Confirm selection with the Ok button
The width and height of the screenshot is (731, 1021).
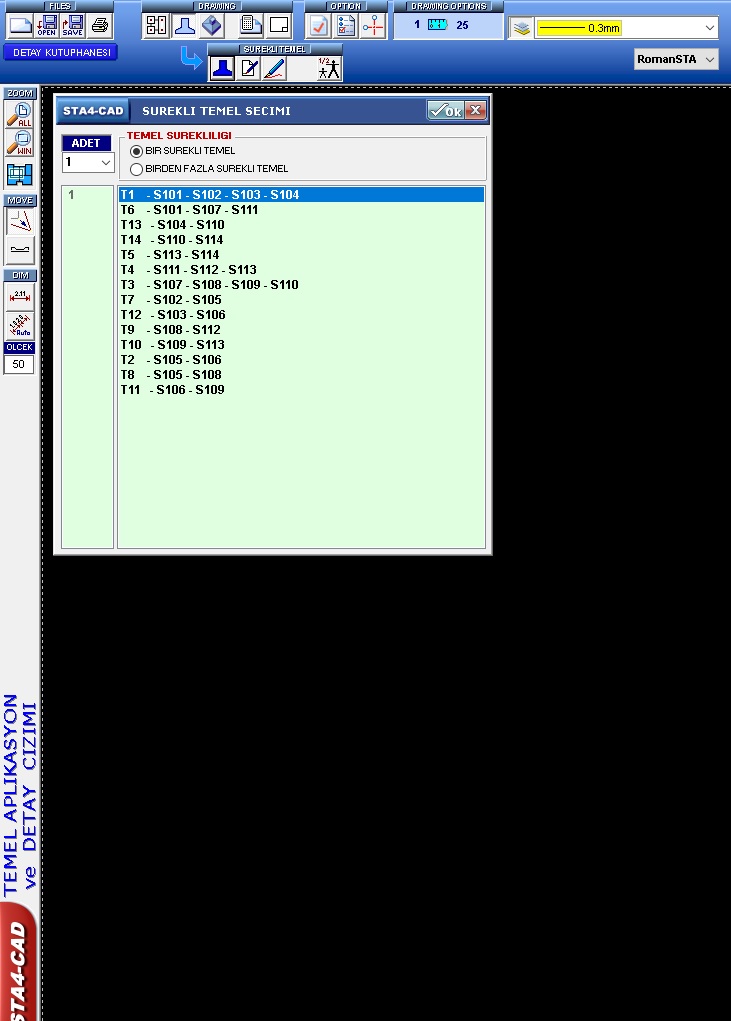click(445, 111)
